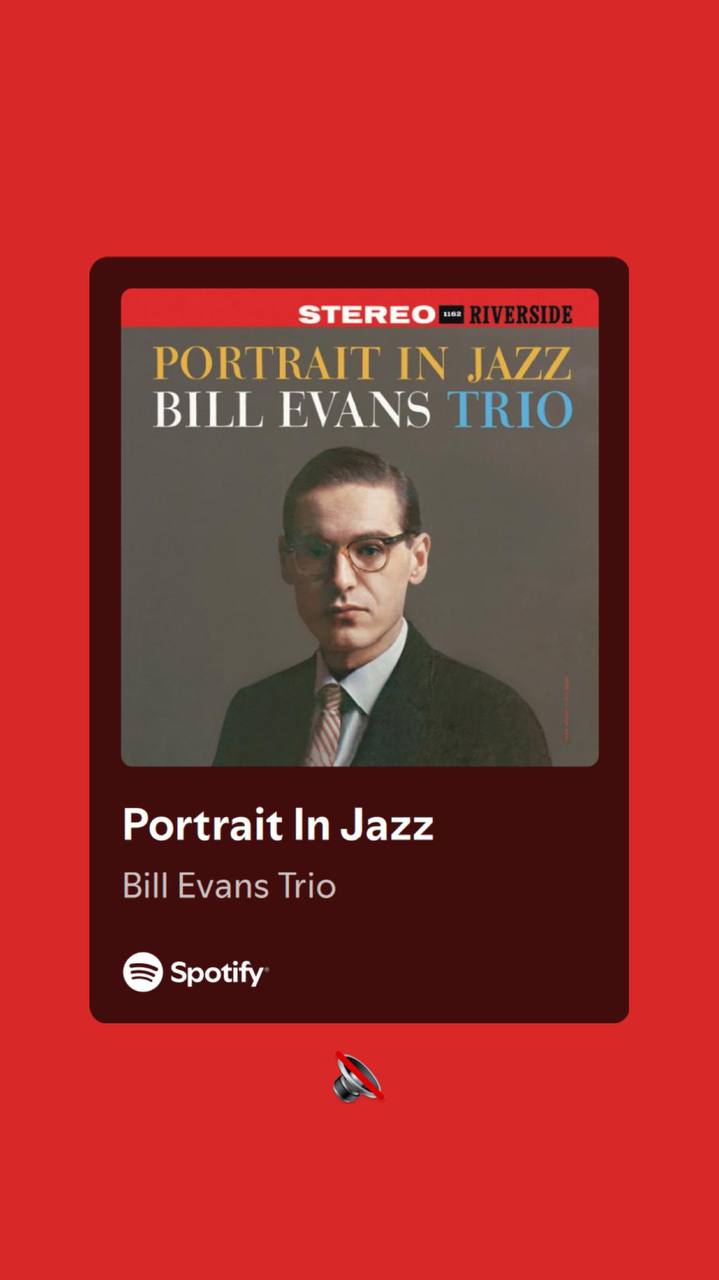Image resolution: width=719 pixels, height=1280 pixels.
Task: Tap the red background above the card
Action: (360, 128)
